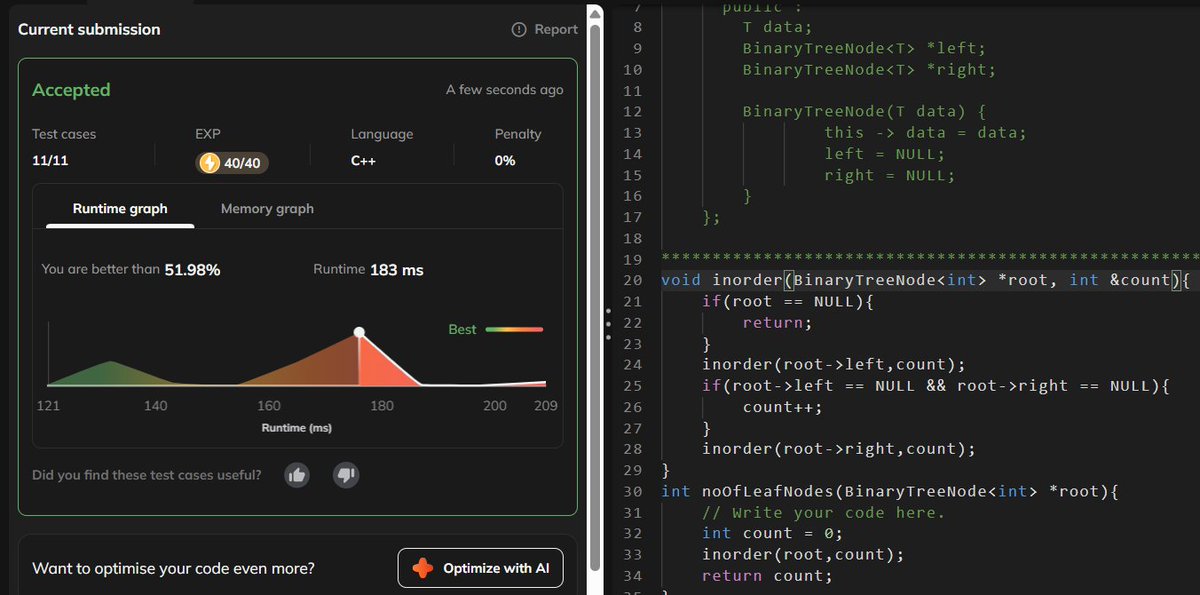Image resolution: width=1200 pixels, height=595 pixels.
Task: Click the Accepted status text
Action: click(71, 90)
